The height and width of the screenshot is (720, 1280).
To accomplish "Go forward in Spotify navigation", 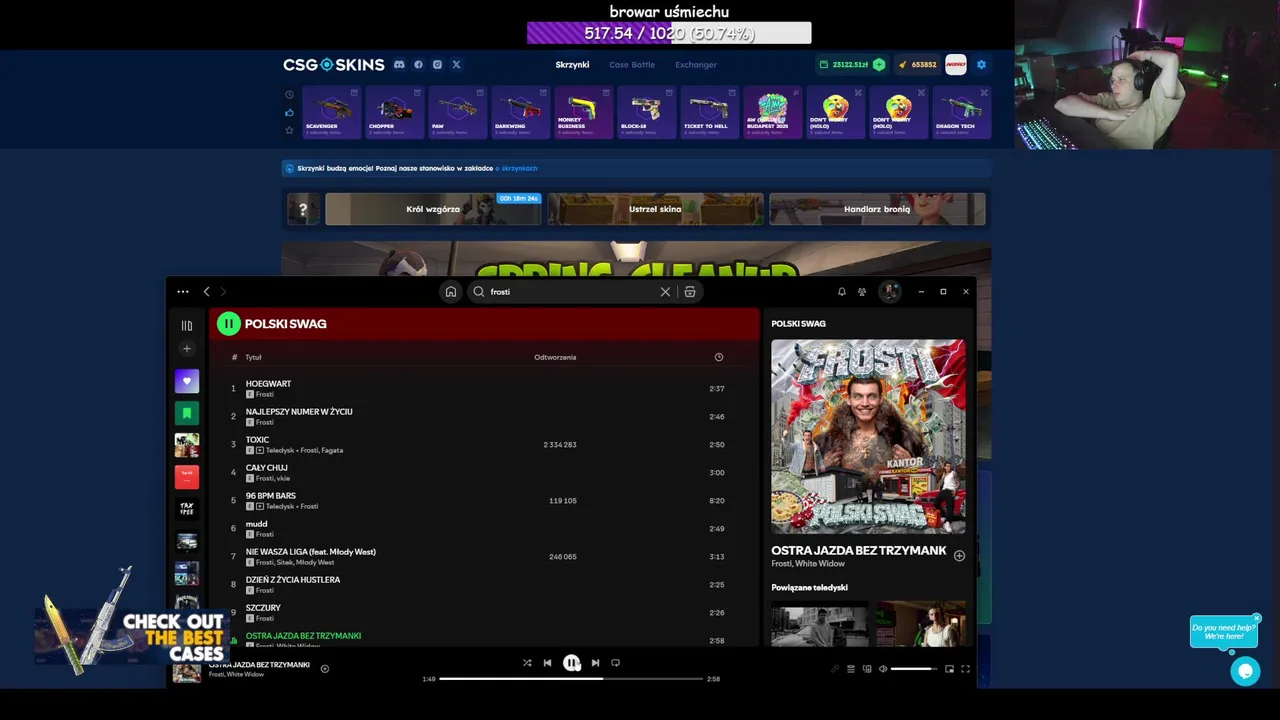I will 223,292.
